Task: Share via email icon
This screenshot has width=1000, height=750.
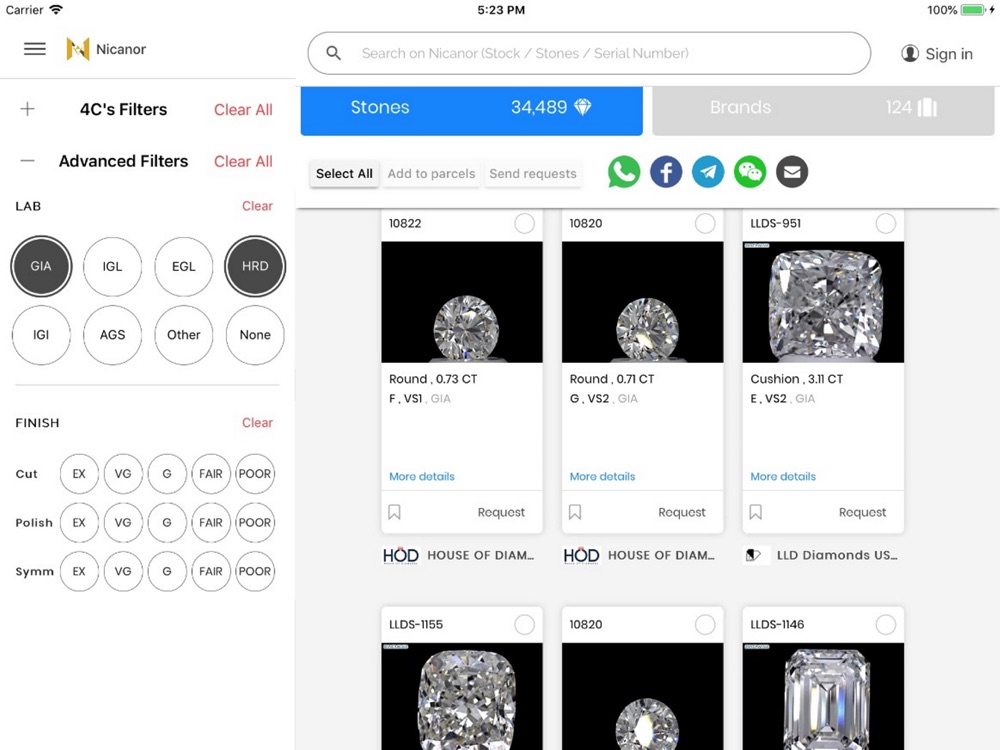Action: (x=792, y=172)
